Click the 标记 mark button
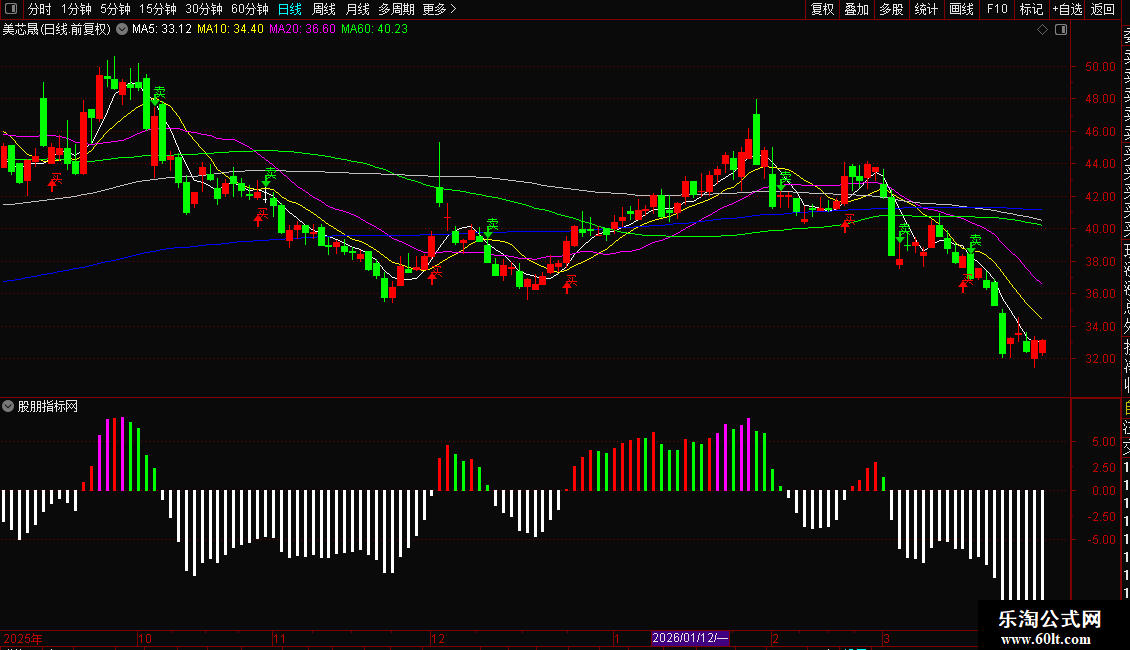Screen dimensions: 1130x650 pyautogui.click(x=1031, y=9)
